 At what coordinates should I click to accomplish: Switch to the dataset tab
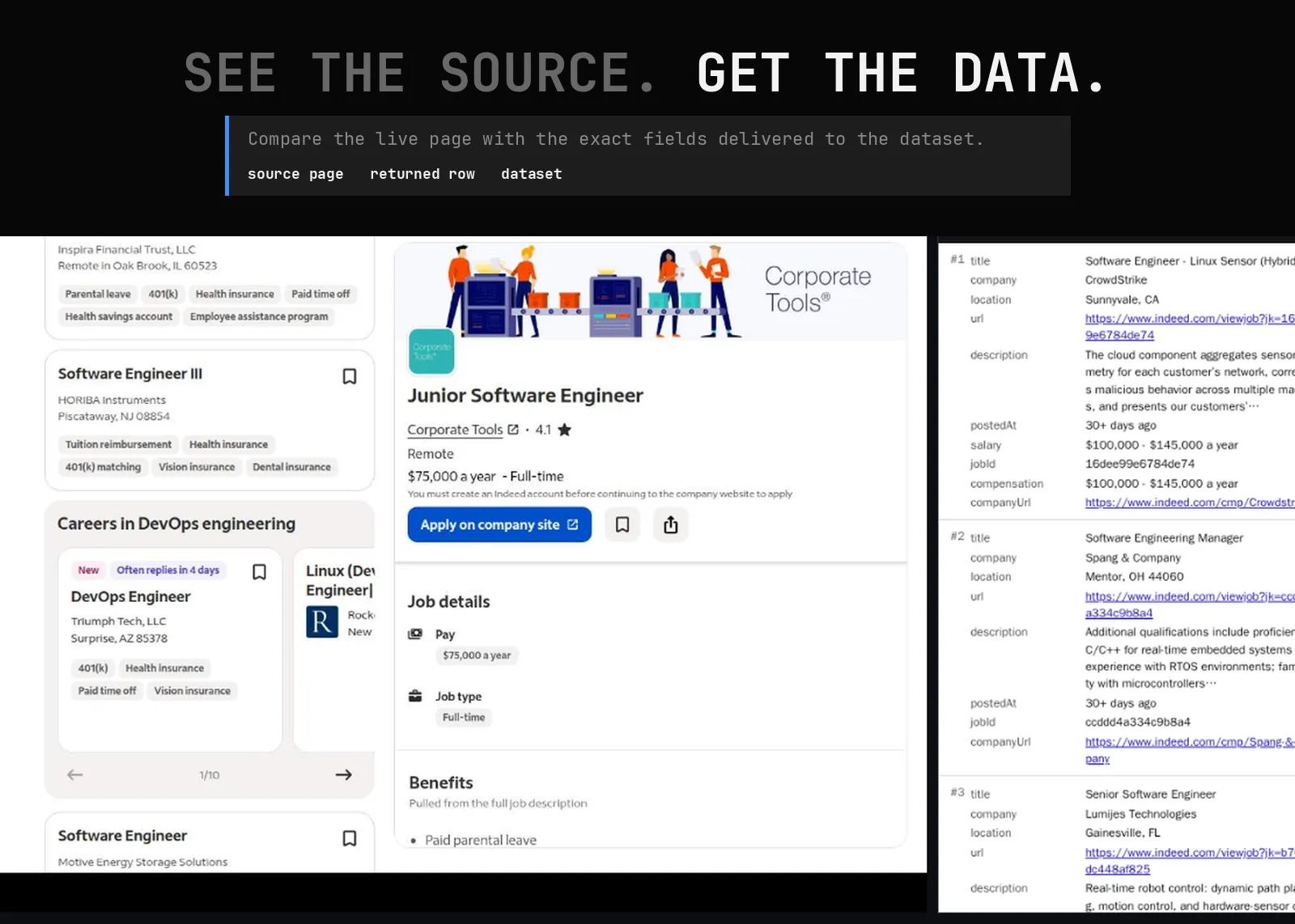click(x=531, y=174)
